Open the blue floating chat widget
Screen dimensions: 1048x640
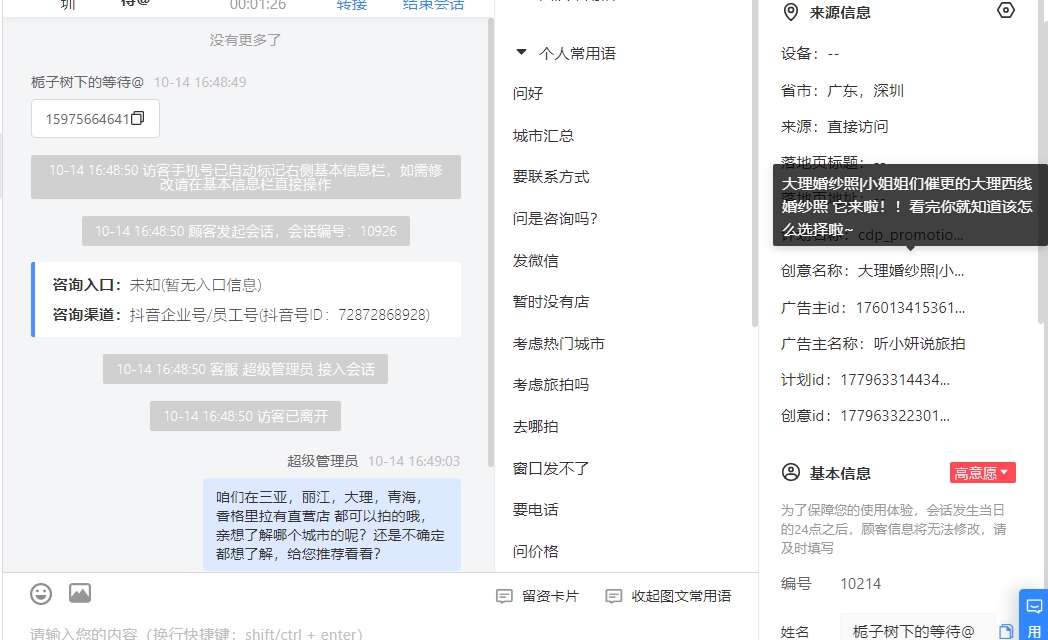[x=1033, y=615]
